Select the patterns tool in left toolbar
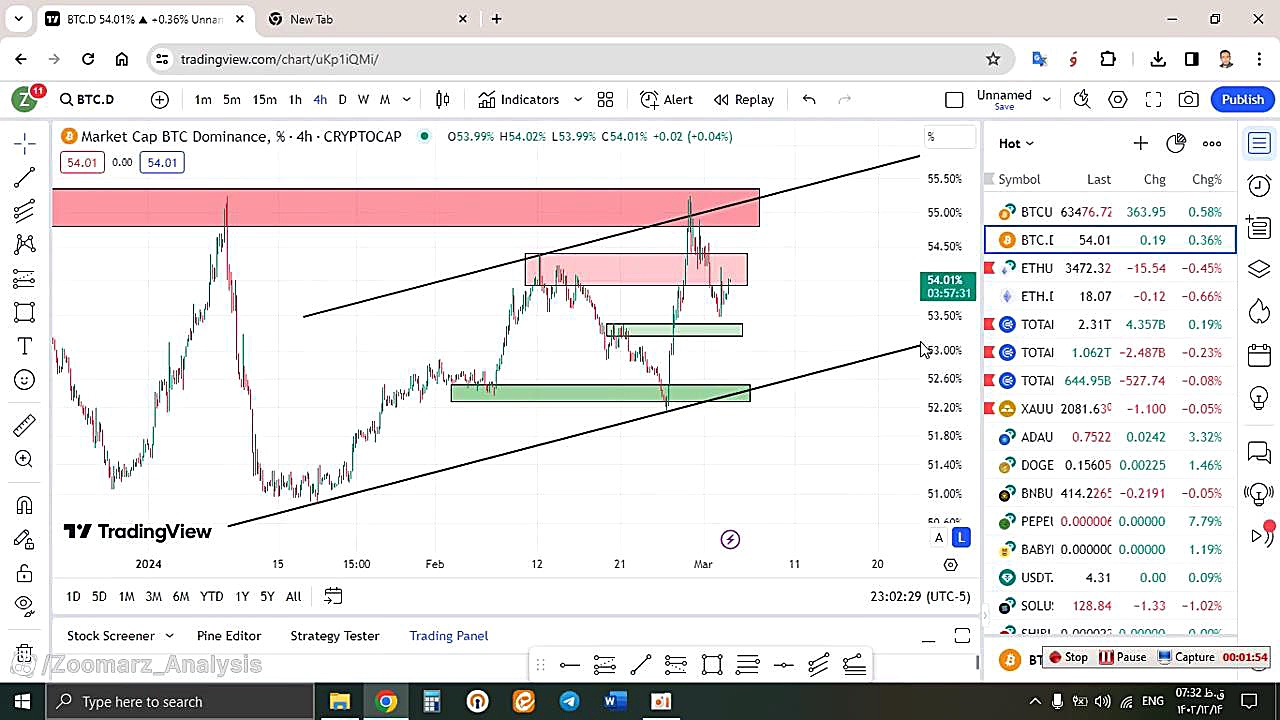1280x720 pixels. [x=24, y=244]
